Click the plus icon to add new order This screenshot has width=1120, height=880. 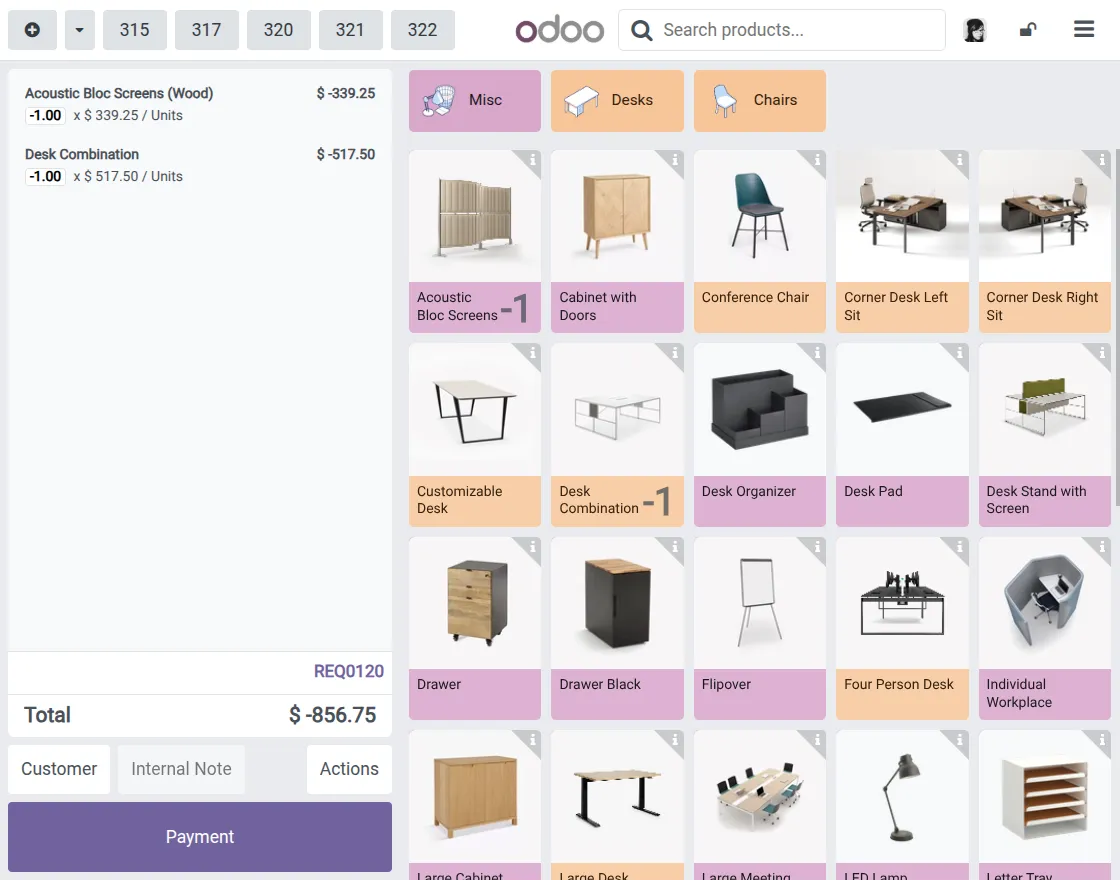pos(32,30)
